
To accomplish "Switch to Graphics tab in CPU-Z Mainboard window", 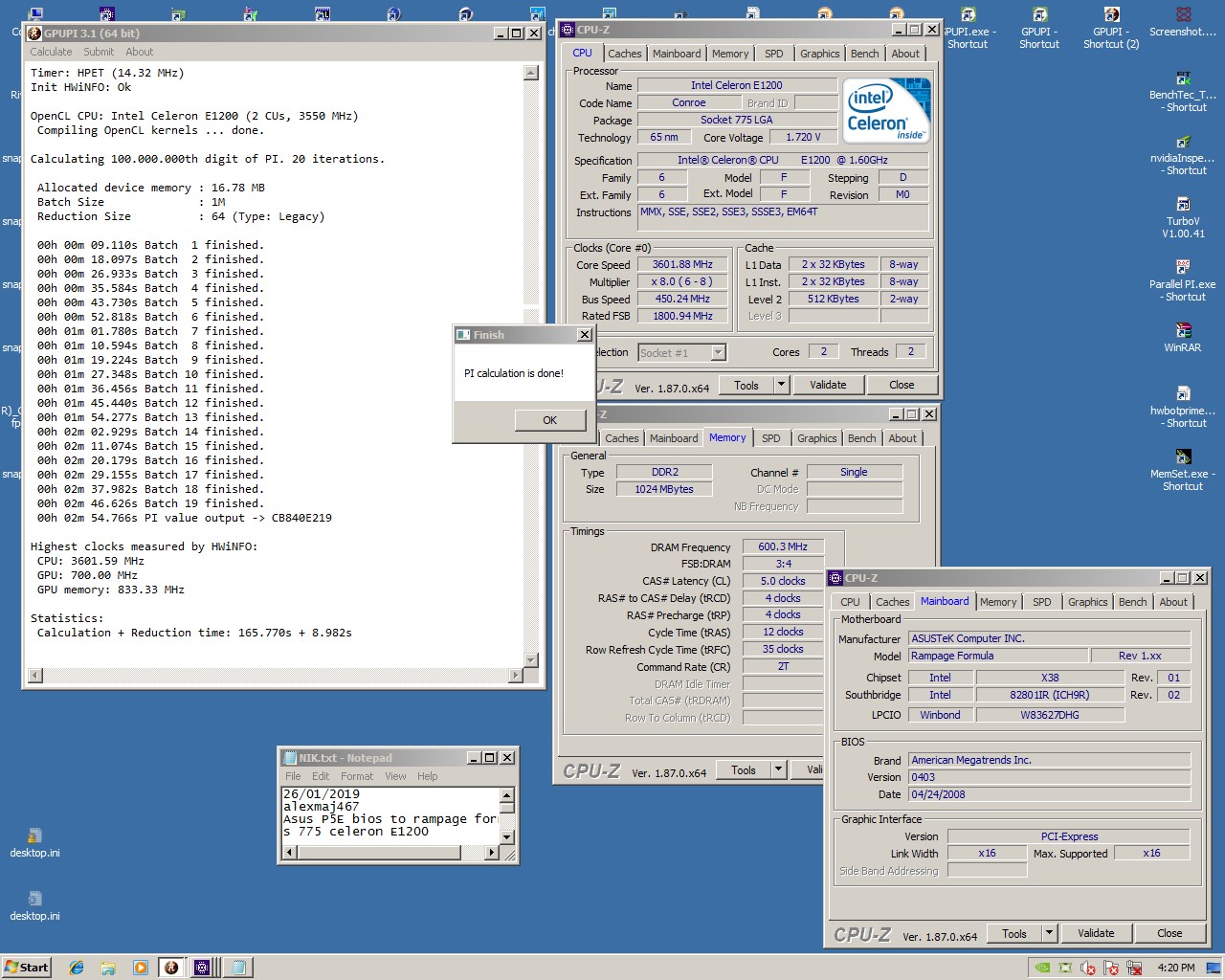I will [x=1088, y=602].
